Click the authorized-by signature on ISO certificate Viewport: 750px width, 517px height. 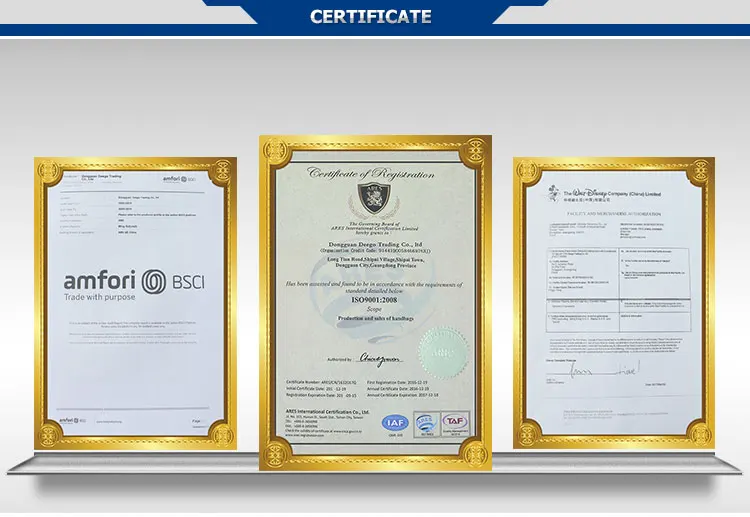(381, 359)
